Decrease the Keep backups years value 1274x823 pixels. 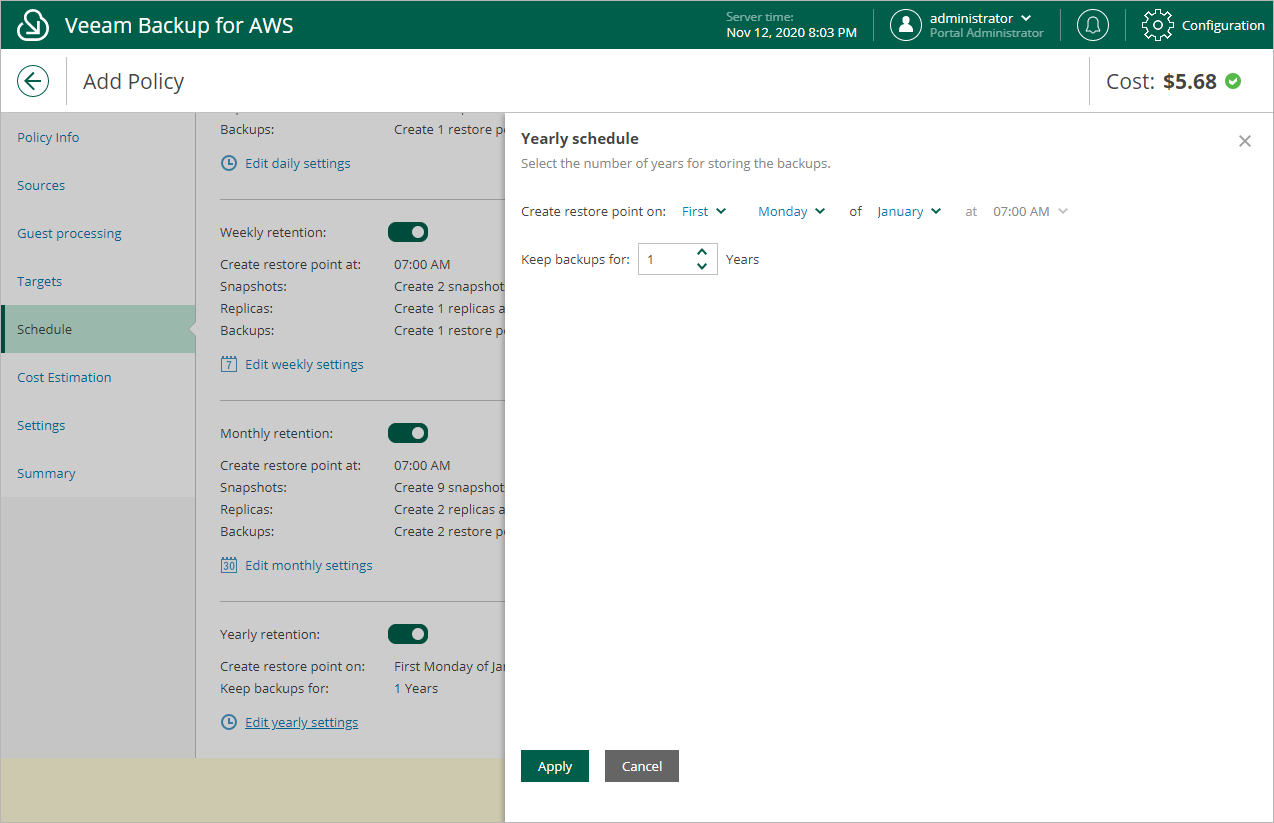(702, 266)
